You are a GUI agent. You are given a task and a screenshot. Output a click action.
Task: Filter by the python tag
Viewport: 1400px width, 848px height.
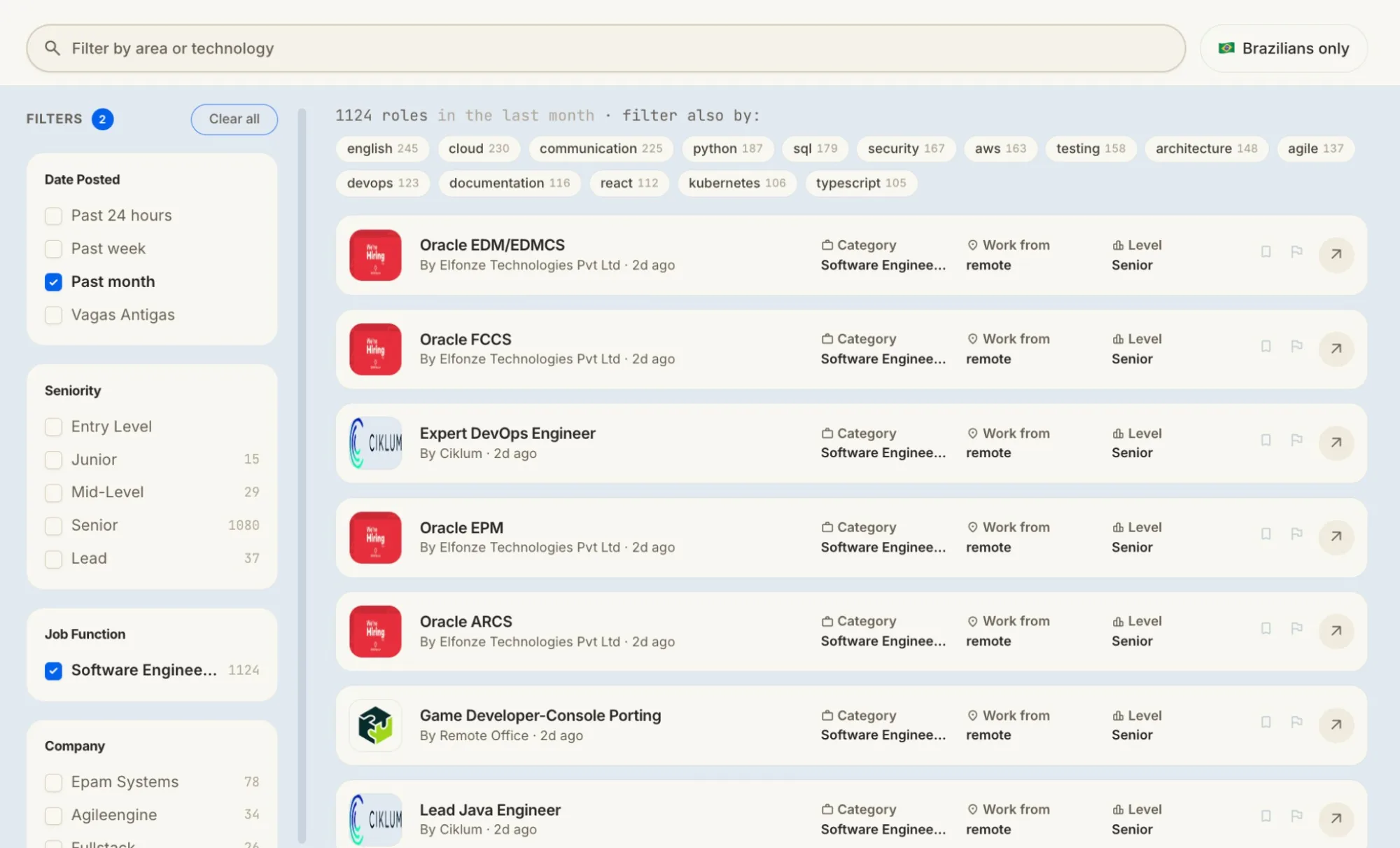(727, 148)
